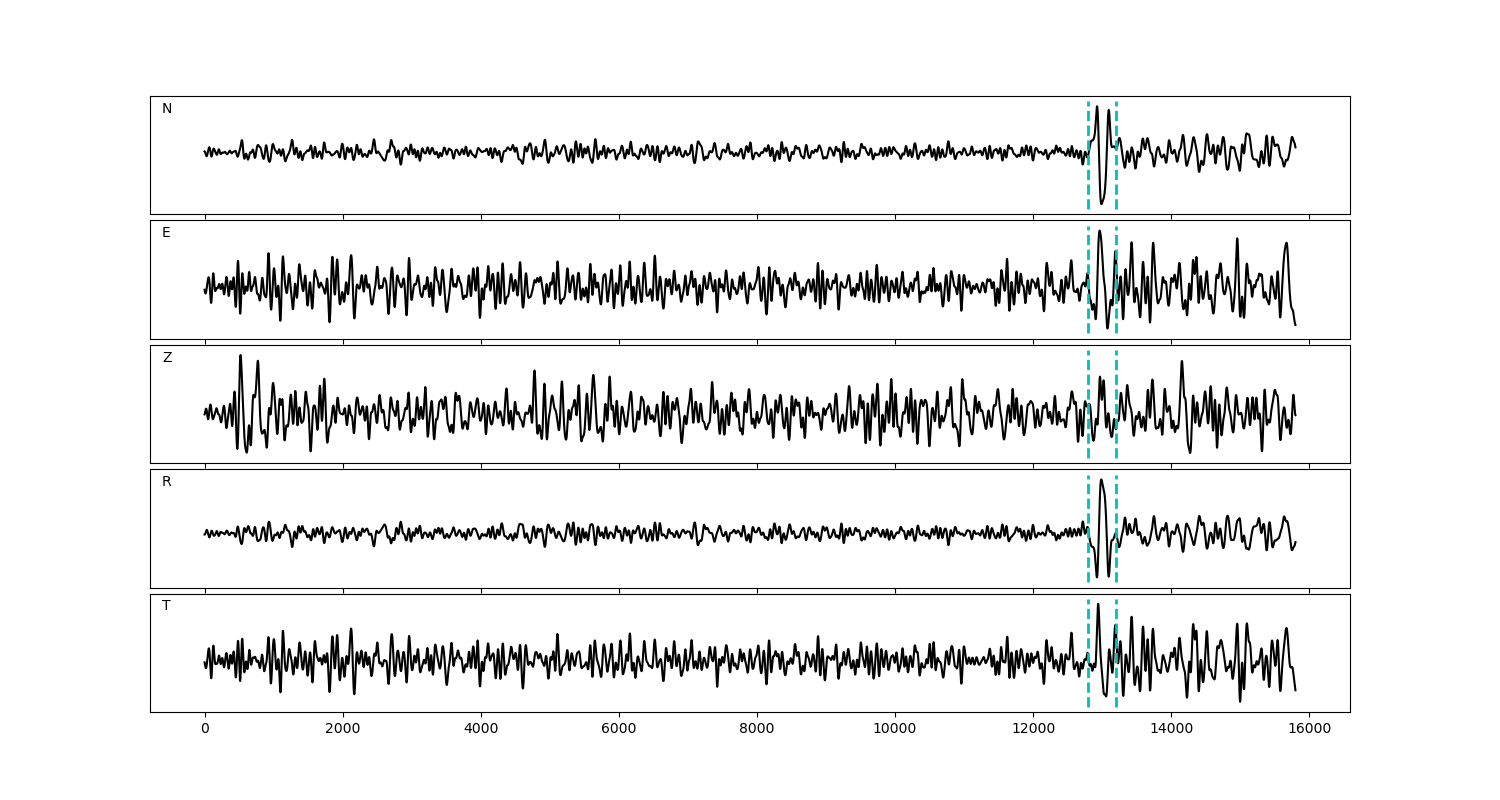This screenshot has width=1500, height=800.
Task: Click the T component label
Action: pos(166,606)
